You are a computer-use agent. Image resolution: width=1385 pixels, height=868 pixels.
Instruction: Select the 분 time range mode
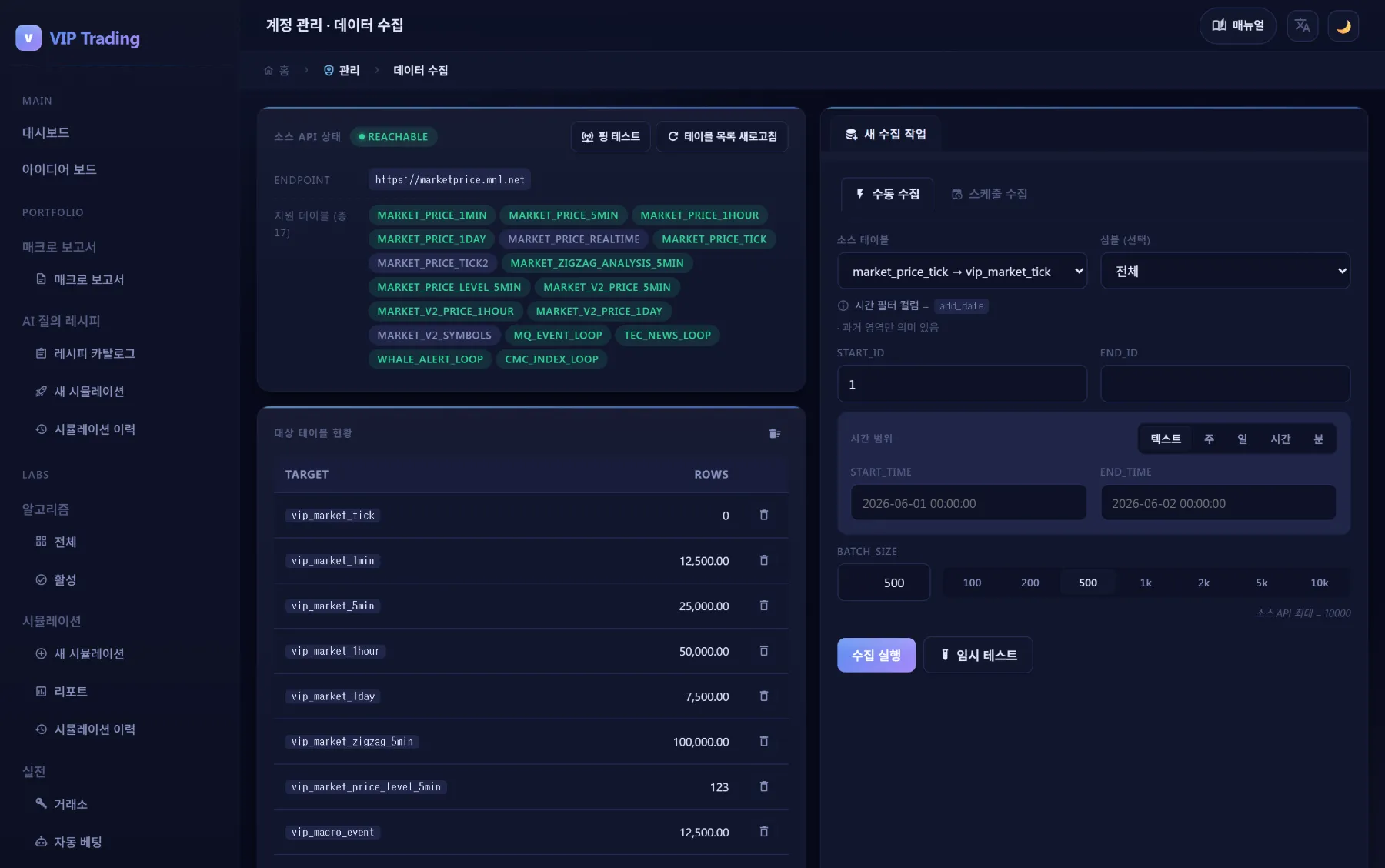[x=1318, y=439]
